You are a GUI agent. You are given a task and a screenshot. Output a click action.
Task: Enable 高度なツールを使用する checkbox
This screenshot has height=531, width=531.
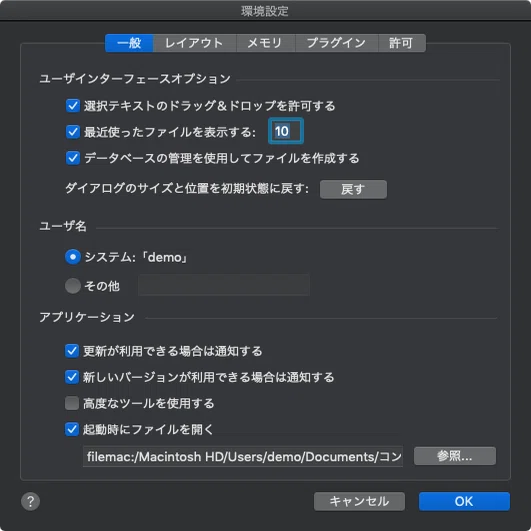pyautogui.click(x=72, y=403)
